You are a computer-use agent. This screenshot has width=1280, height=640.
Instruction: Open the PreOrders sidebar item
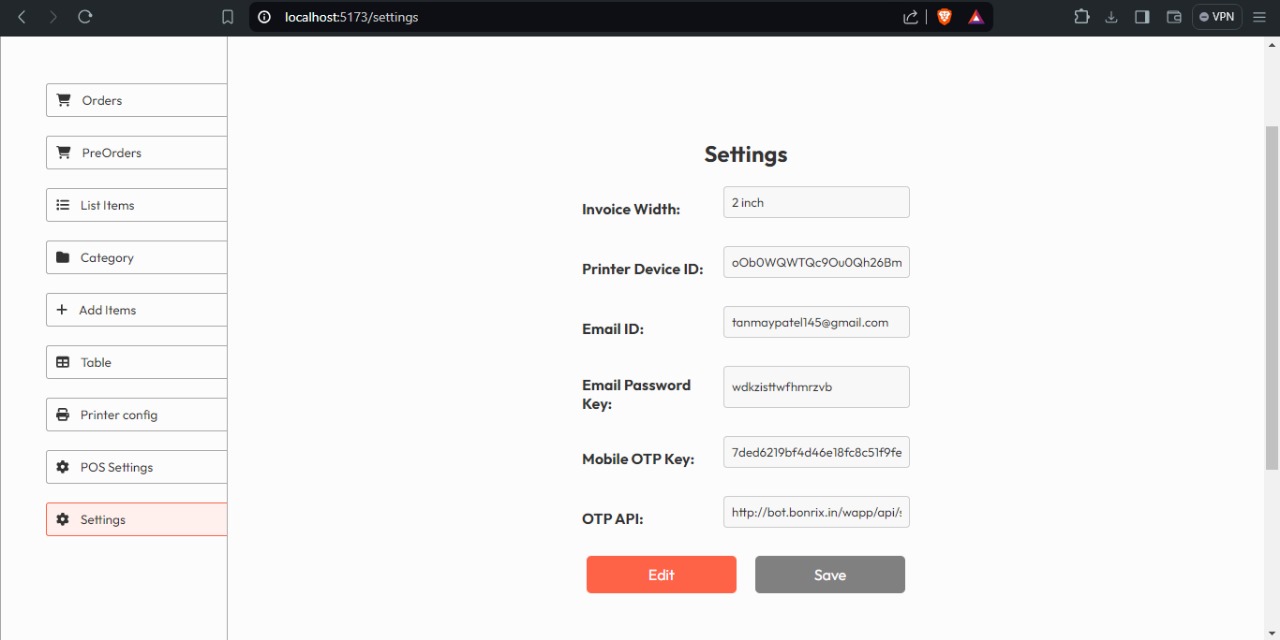tap(137, 153)
